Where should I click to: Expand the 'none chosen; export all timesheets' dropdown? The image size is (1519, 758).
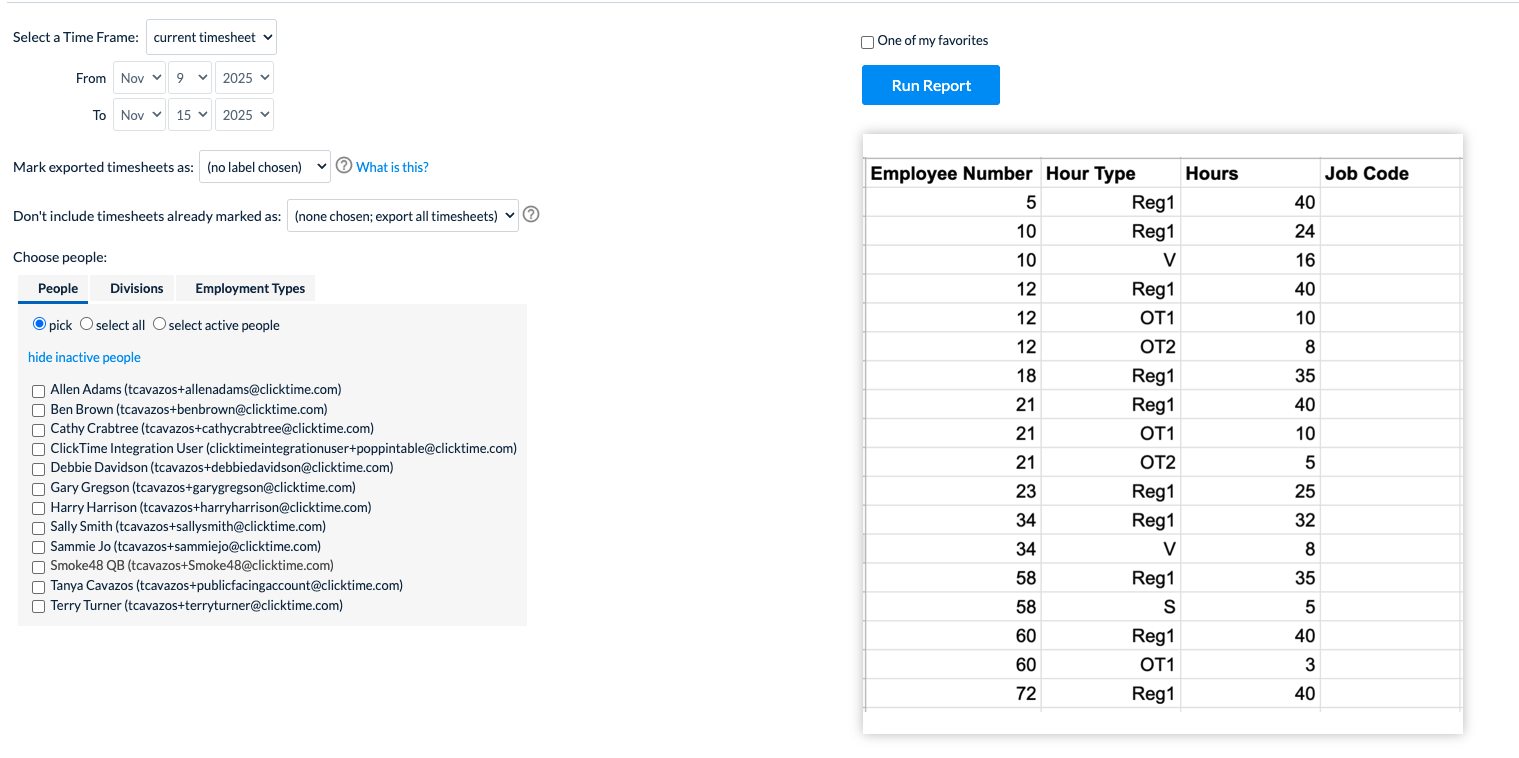click(403, 215)
